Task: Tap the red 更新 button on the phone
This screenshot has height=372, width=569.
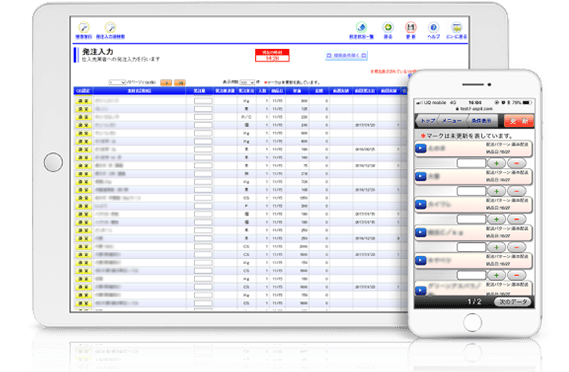Action: tap(519, 121)
